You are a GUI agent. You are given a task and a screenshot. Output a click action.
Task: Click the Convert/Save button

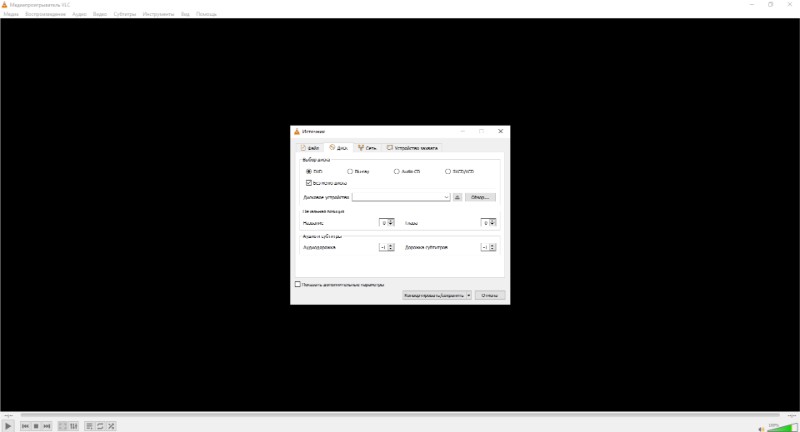pyautogui.click(x=434, y=295)
